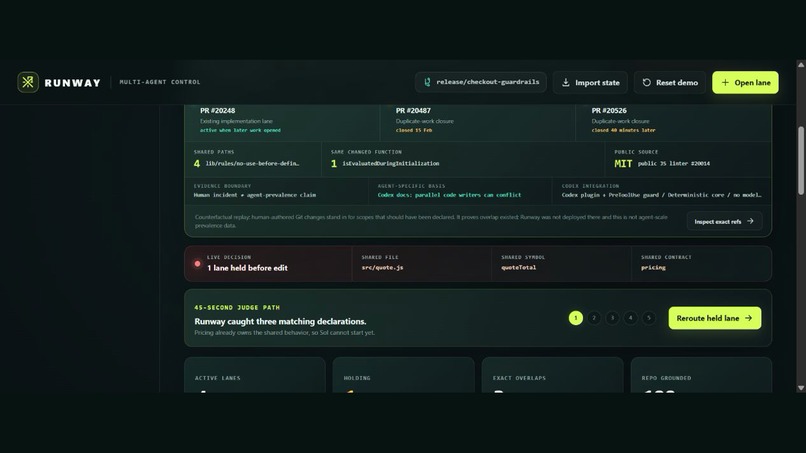Click the arrow icon in Inspect exact refs
Viewport: 806px width, 453px height.
point(750,221)
